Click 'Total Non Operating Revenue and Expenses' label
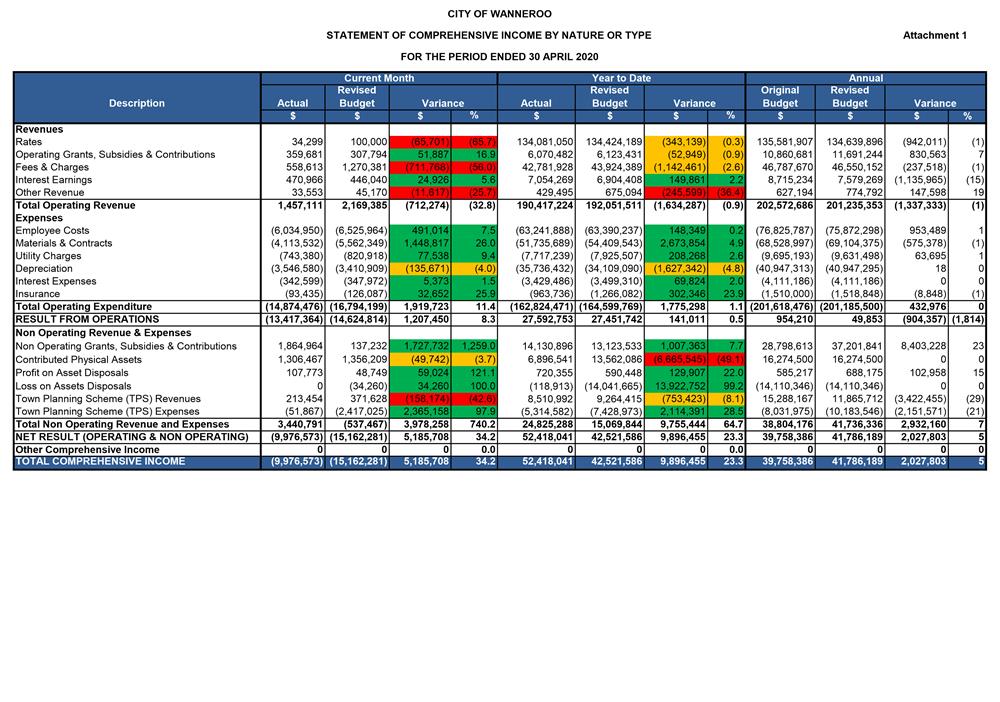The image size is (1000, 702). tap(122, 425)
